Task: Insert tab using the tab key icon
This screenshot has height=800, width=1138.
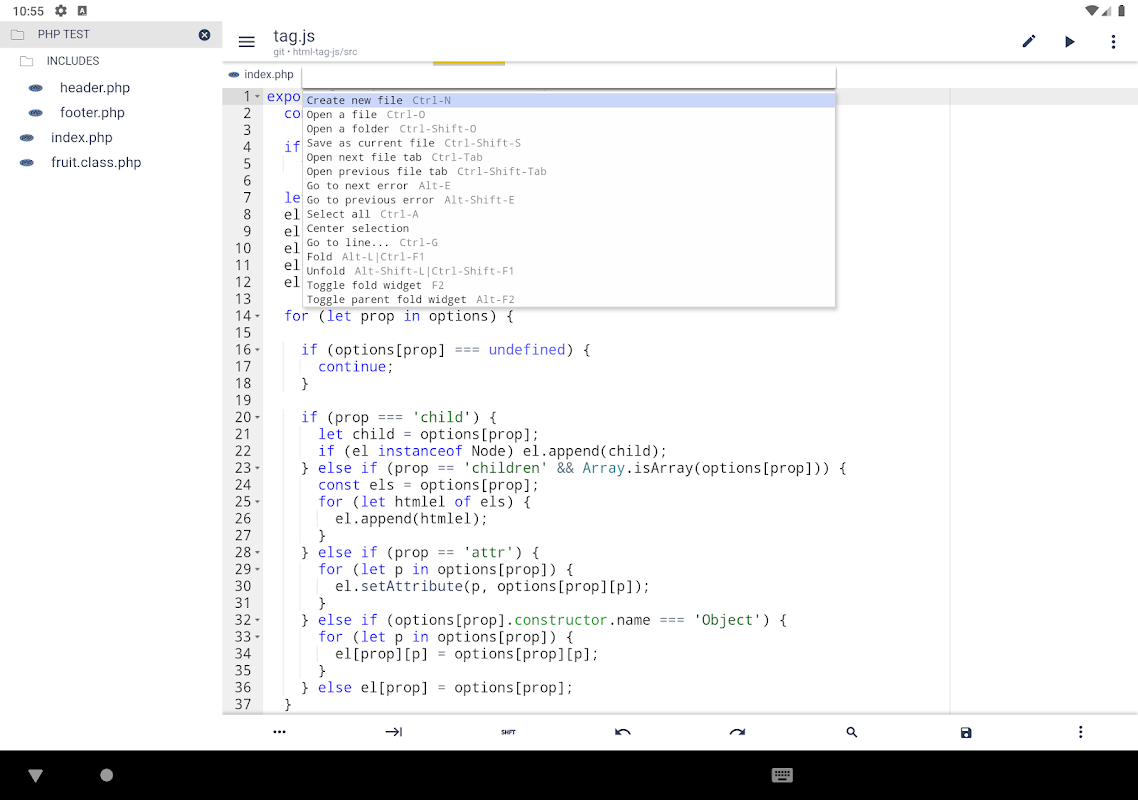Action: point(393,732)
